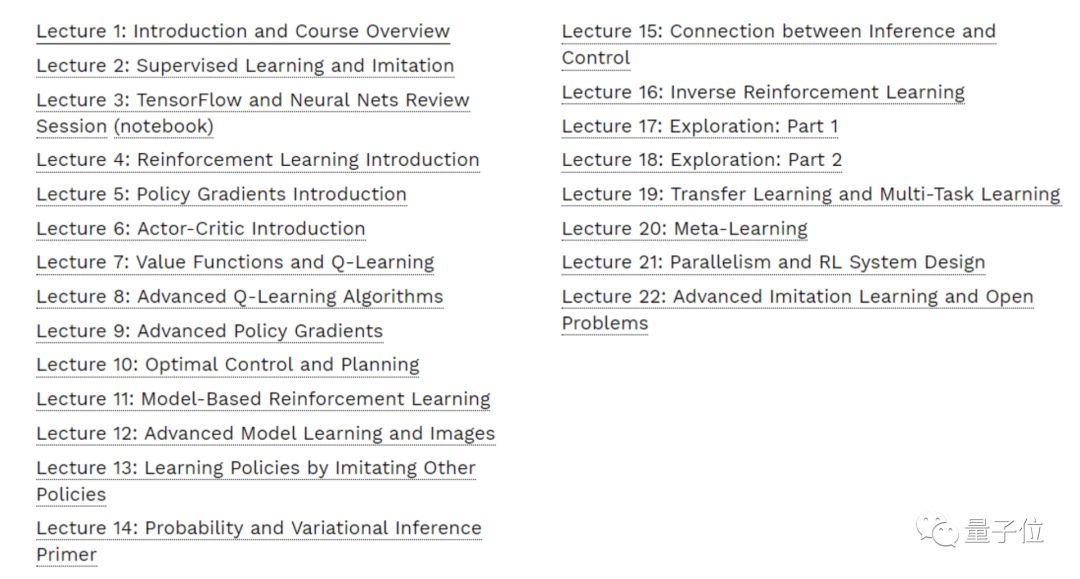The width and height of the screenshot is (1080, 579).
Task: Go to Lecture 21: Parallelism and RL System Design
Action: 773,263
